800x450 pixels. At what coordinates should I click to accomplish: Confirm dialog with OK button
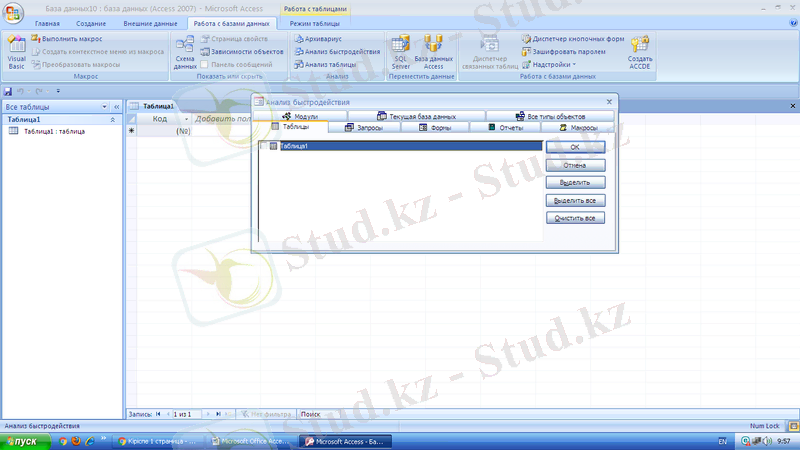(x=575, y=147)
